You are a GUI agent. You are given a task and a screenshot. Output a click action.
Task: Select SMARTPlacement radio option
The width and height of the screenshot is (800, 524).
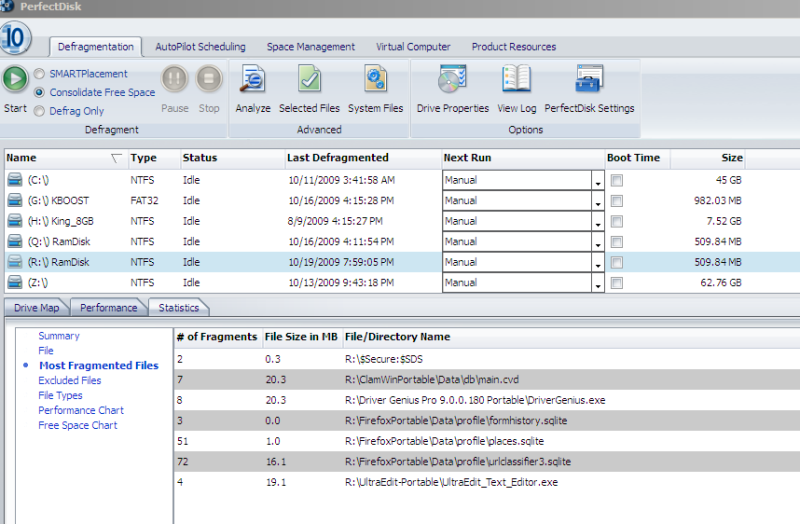[x=39, y=73]
